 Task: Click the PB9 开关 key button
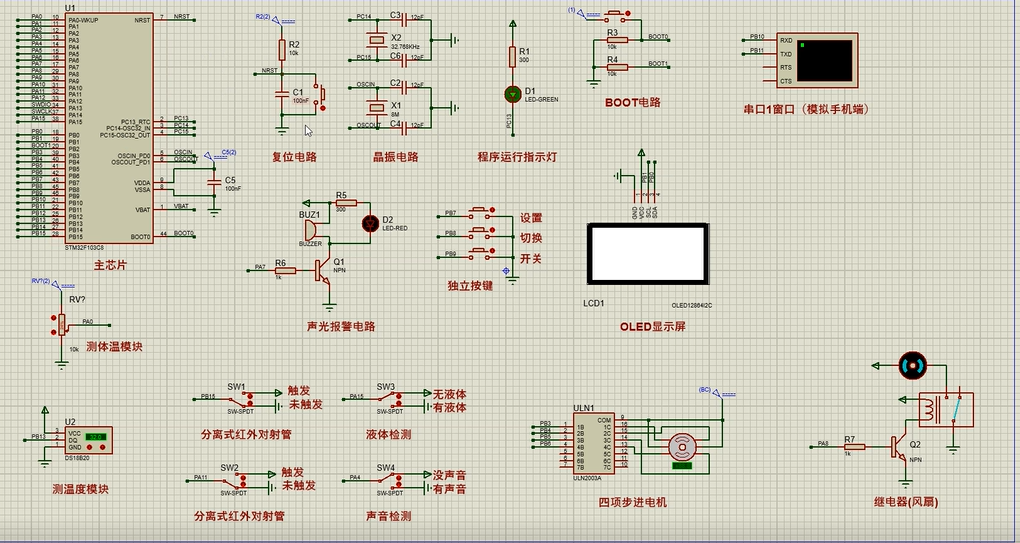[480, 252]
